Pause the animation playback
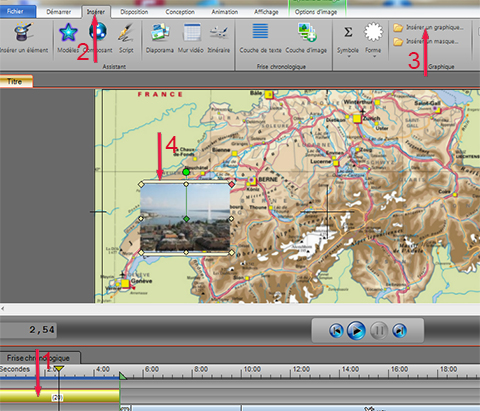This screenshot has height=411, width=480. 379,331
